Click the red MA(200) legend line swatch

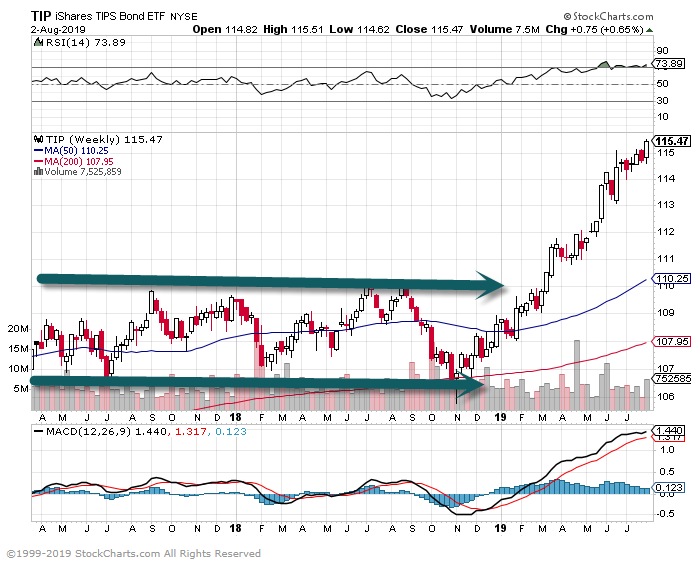pyautogui.click(x=39, y=162)
